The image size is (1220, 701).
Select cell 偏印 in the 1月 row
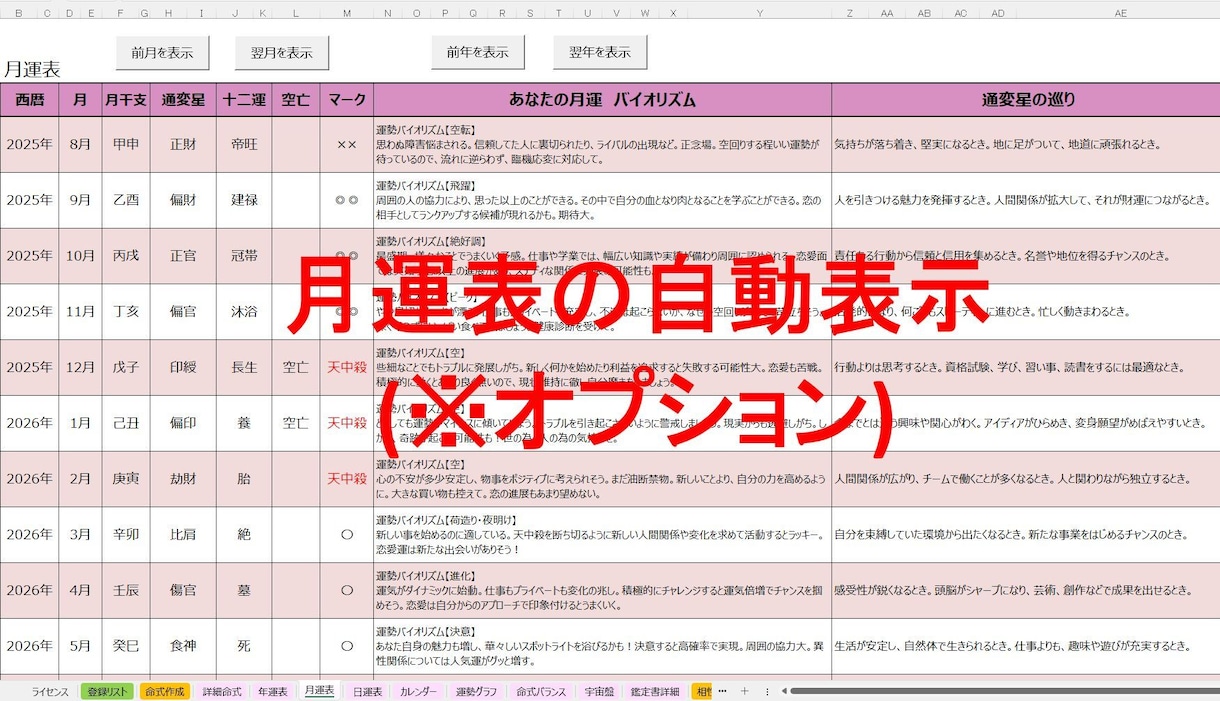point(183,423)
